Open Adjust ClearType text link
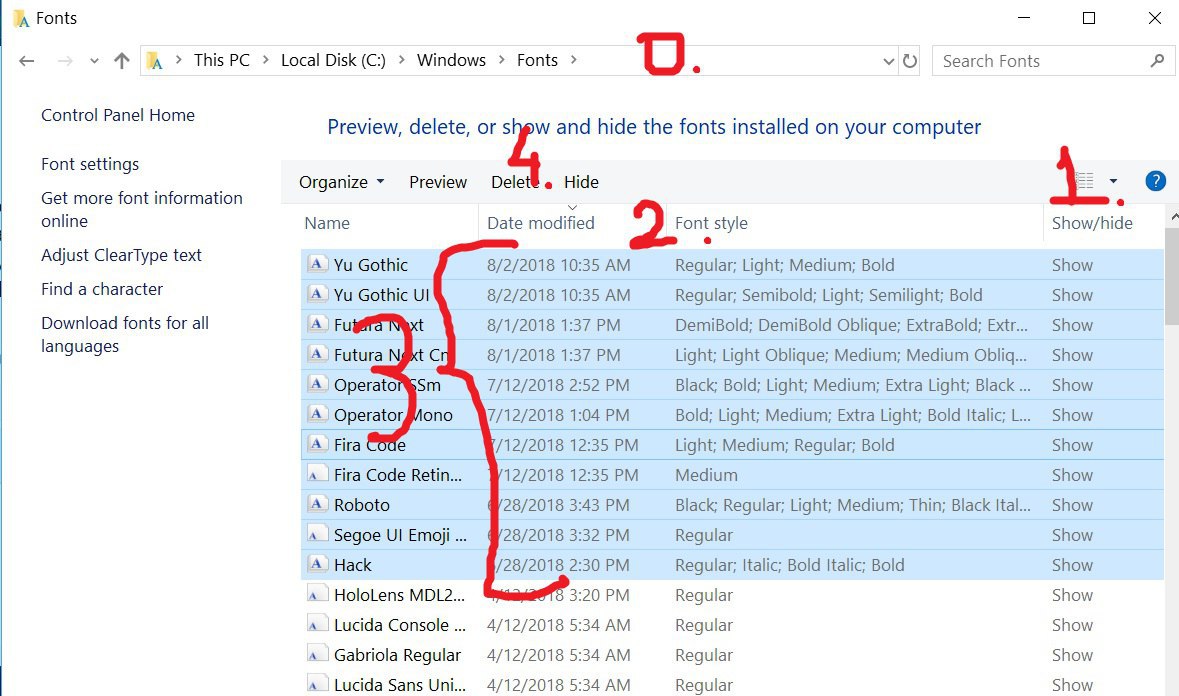This screenshot has width=1179, height=696. click(x=121, y=256)
